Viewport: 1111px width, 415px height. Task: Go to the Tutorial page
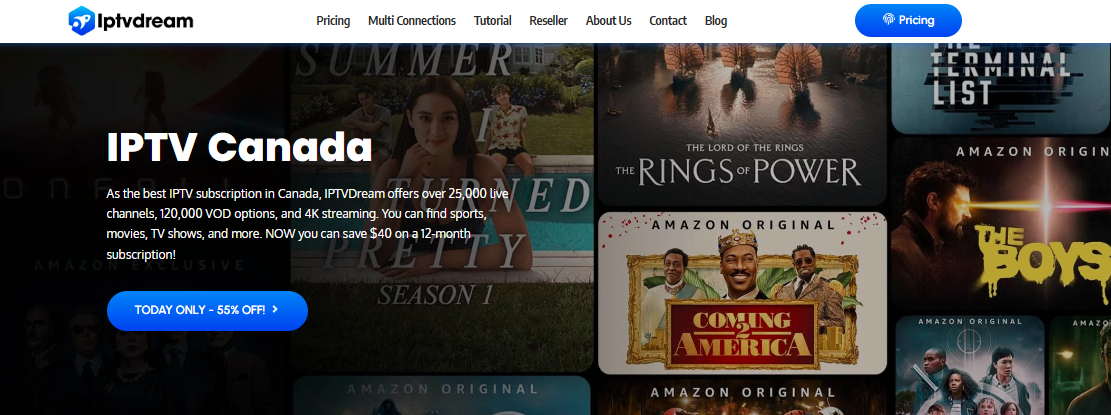[x=492, y=21]
